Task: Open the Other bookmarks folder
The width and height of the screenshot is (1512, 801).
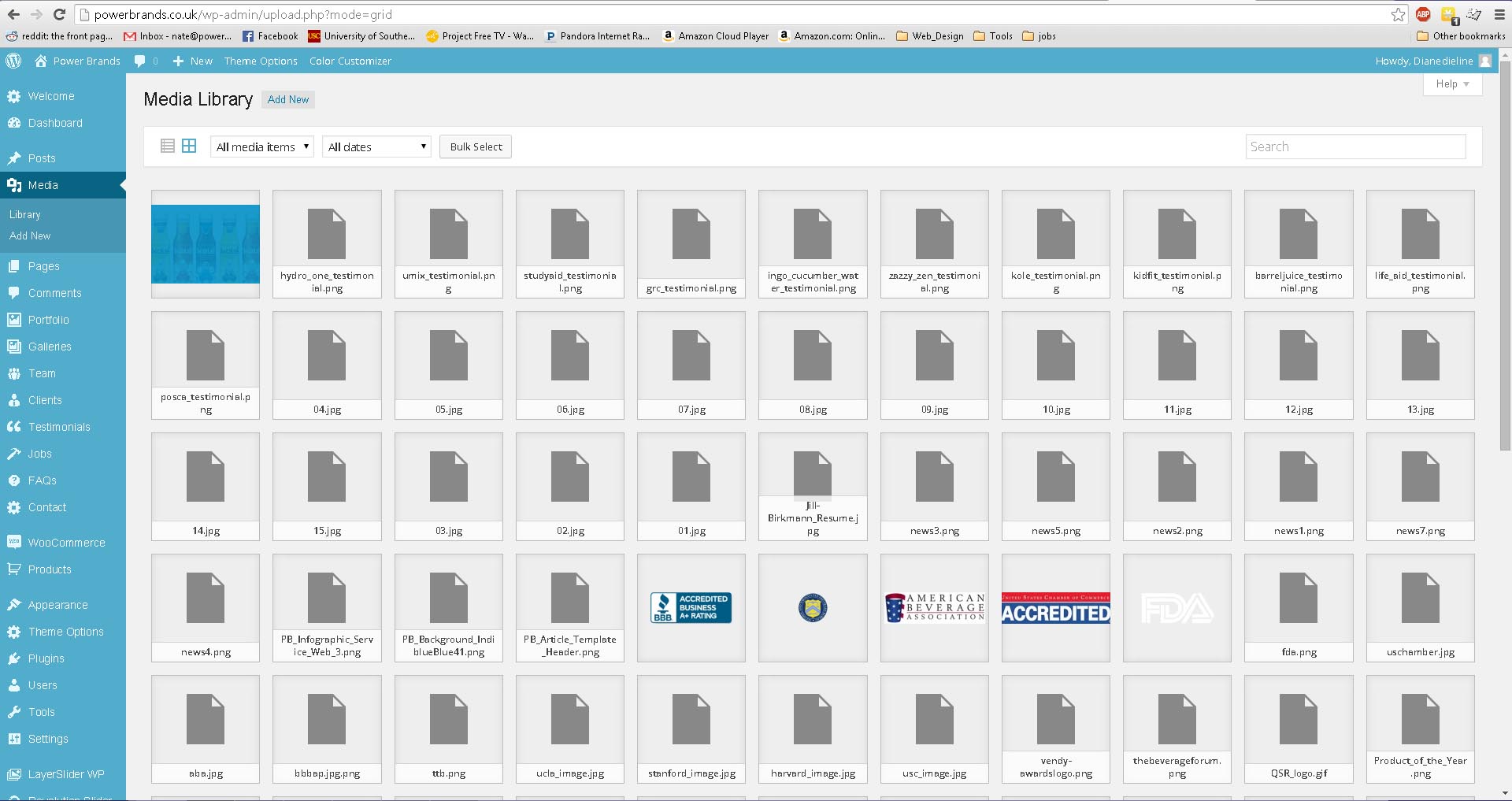Action: pyautogui.click(x=1461, y=35)
